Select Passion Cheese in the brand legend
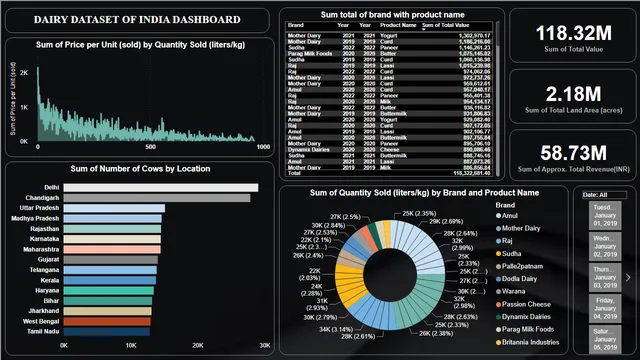Image resolution: width=640 pixels, height=360 pixels. click(x=523, y=304)
